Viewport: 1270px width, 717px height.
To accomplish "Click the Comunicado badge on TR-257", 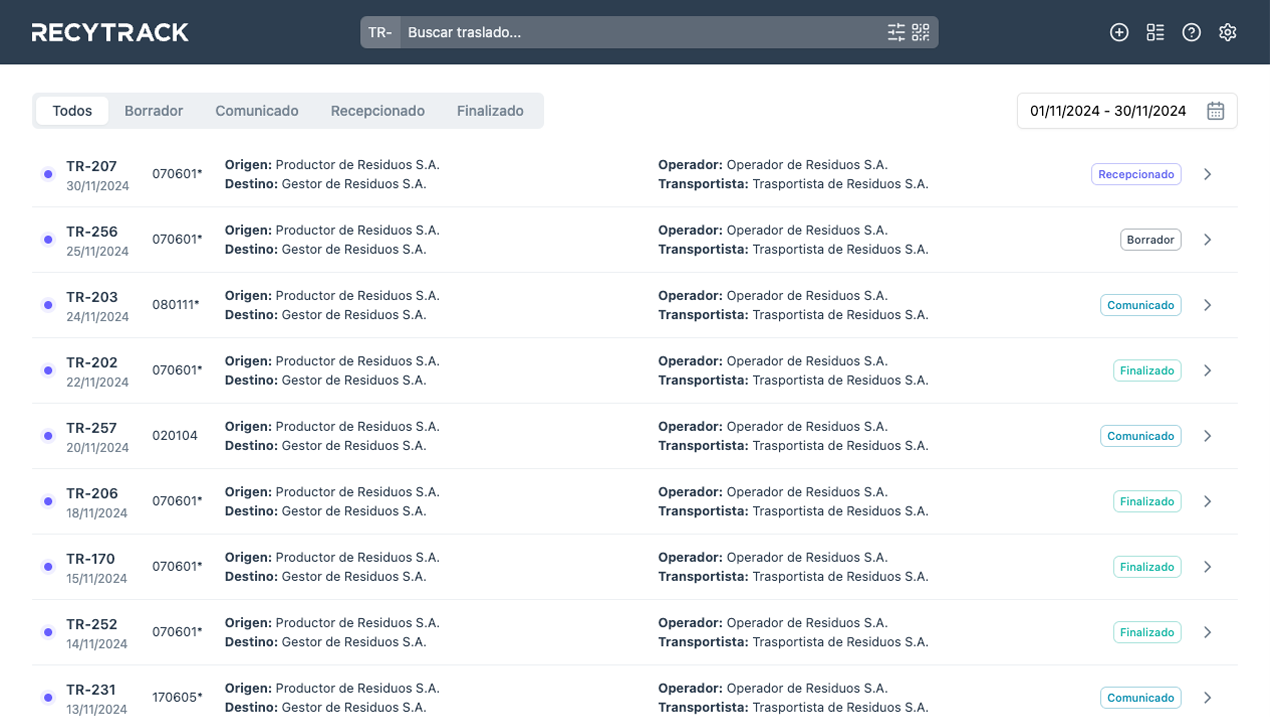I will tap(1140, 435).
